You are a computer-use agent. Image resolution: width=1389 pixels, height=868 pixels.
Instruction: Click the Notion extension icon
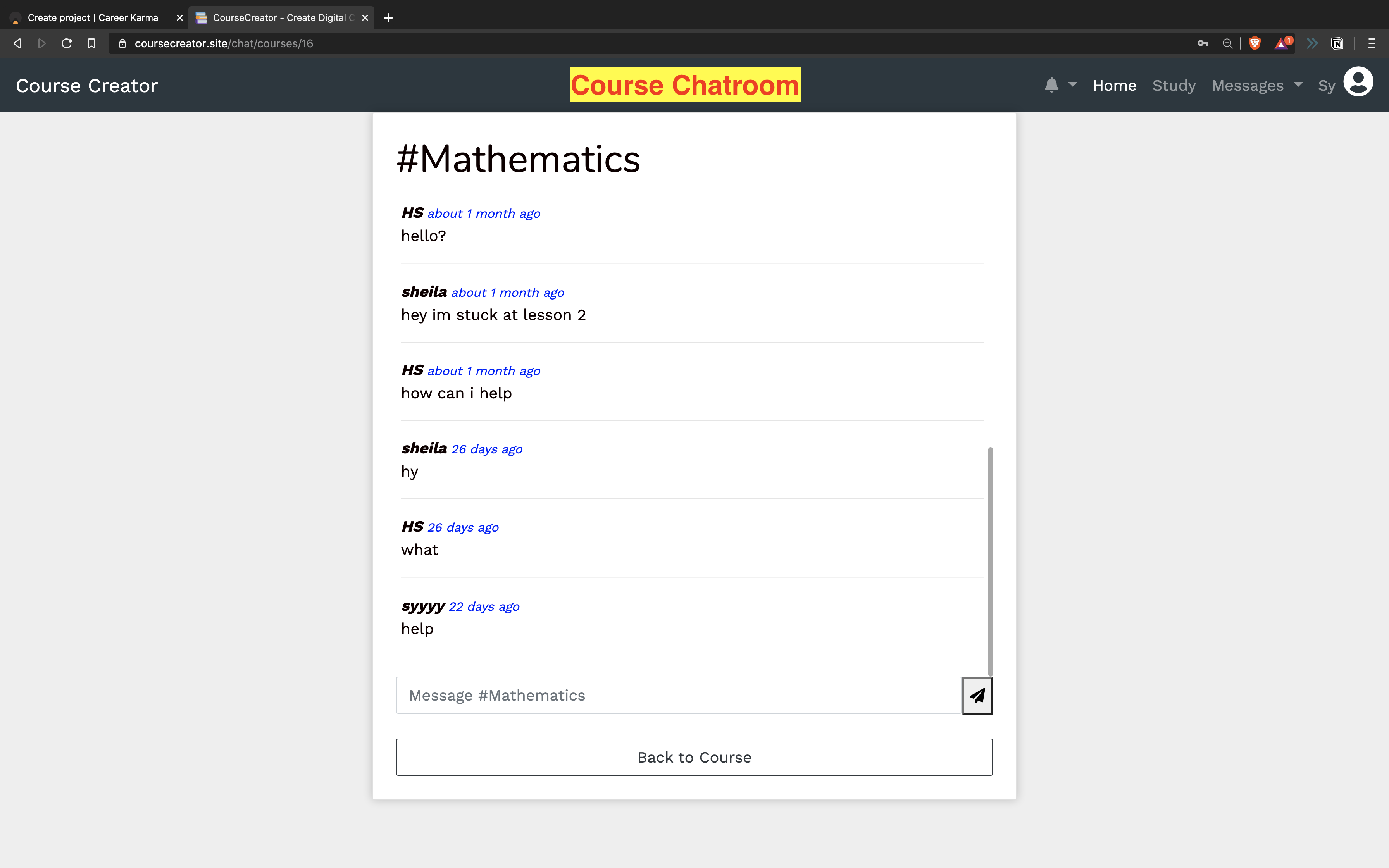(x=1337, y=44)
